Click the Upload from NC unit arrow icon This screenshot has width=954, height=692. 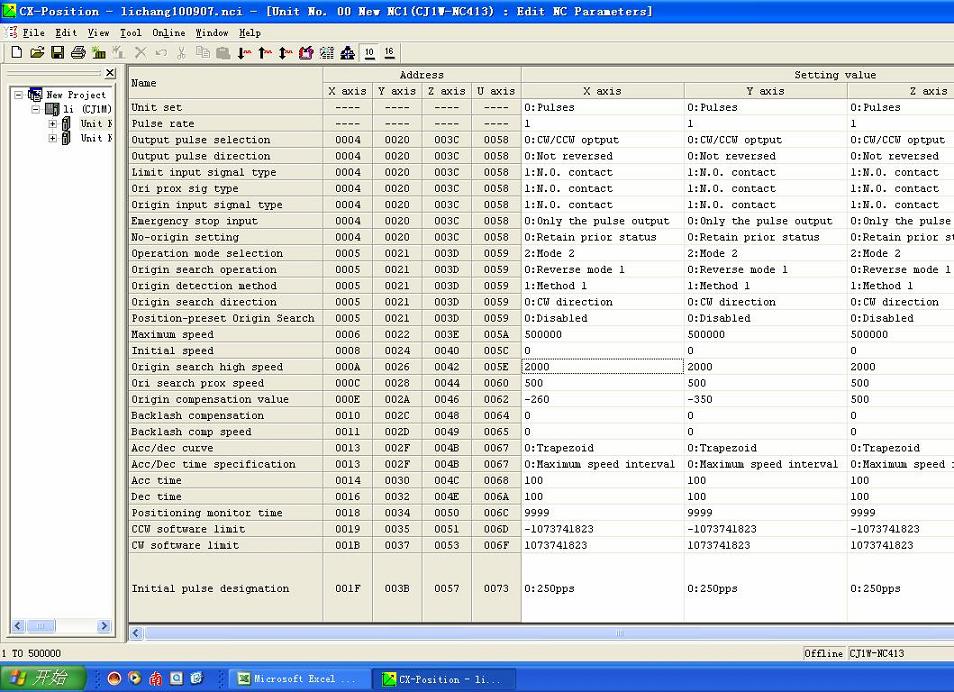point(265,53)
